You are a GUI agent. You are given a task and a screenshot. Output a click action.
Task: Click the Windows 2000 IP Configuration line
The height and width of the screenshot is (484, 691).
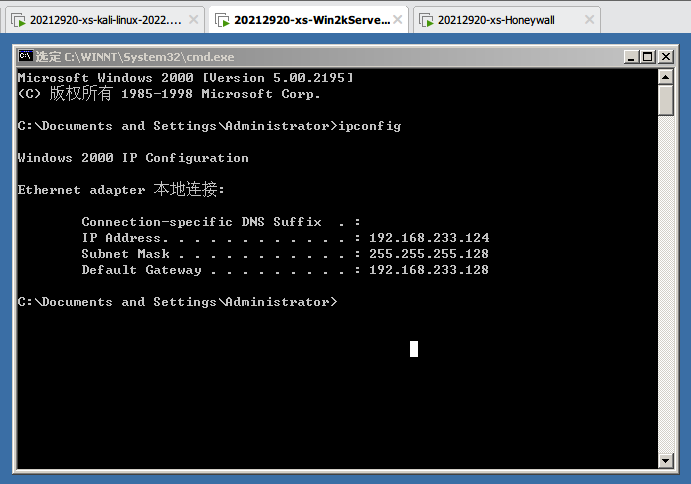point(133,158)
